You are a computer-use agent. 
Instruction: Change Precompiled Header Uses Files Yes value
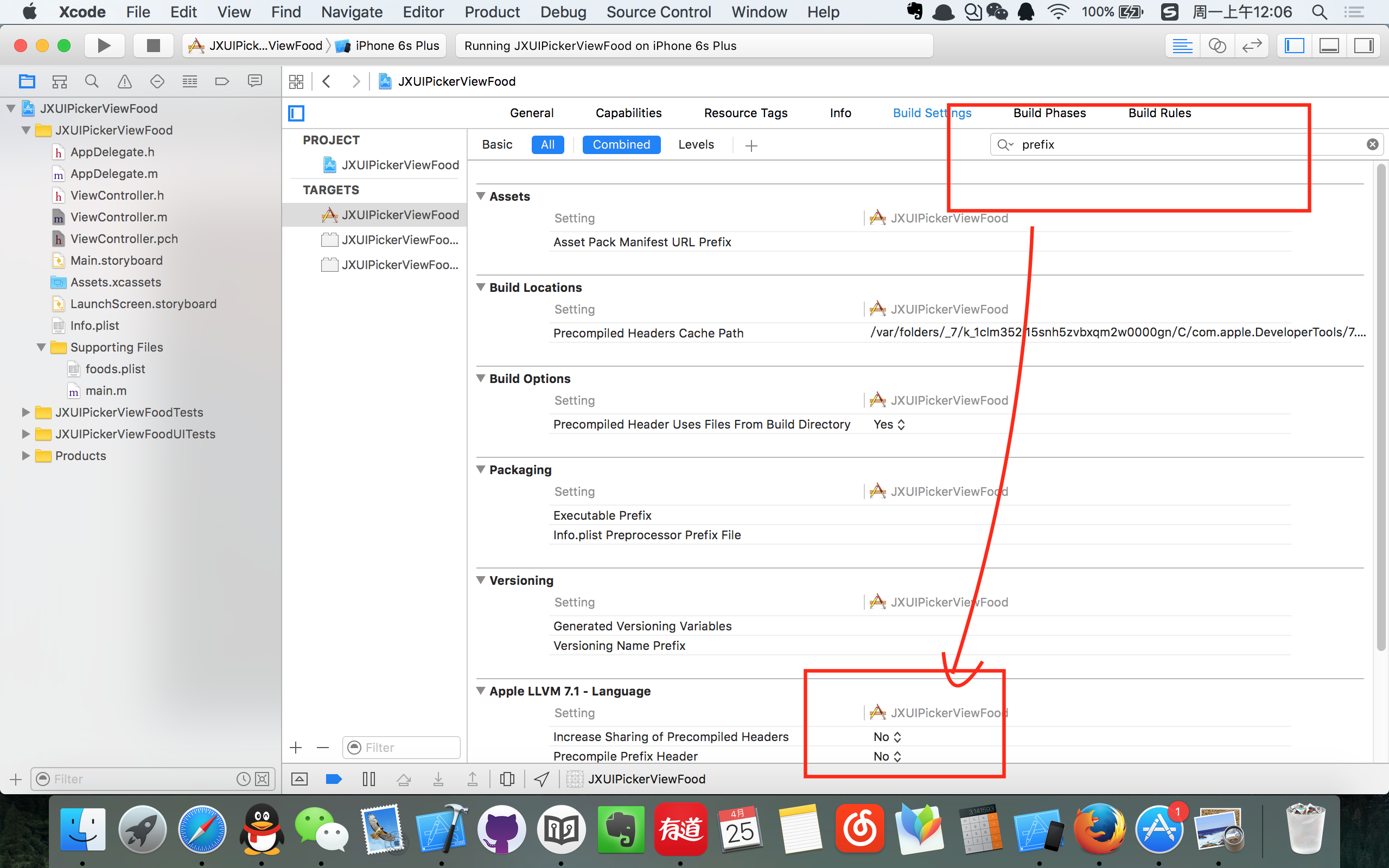pos(889,425)
